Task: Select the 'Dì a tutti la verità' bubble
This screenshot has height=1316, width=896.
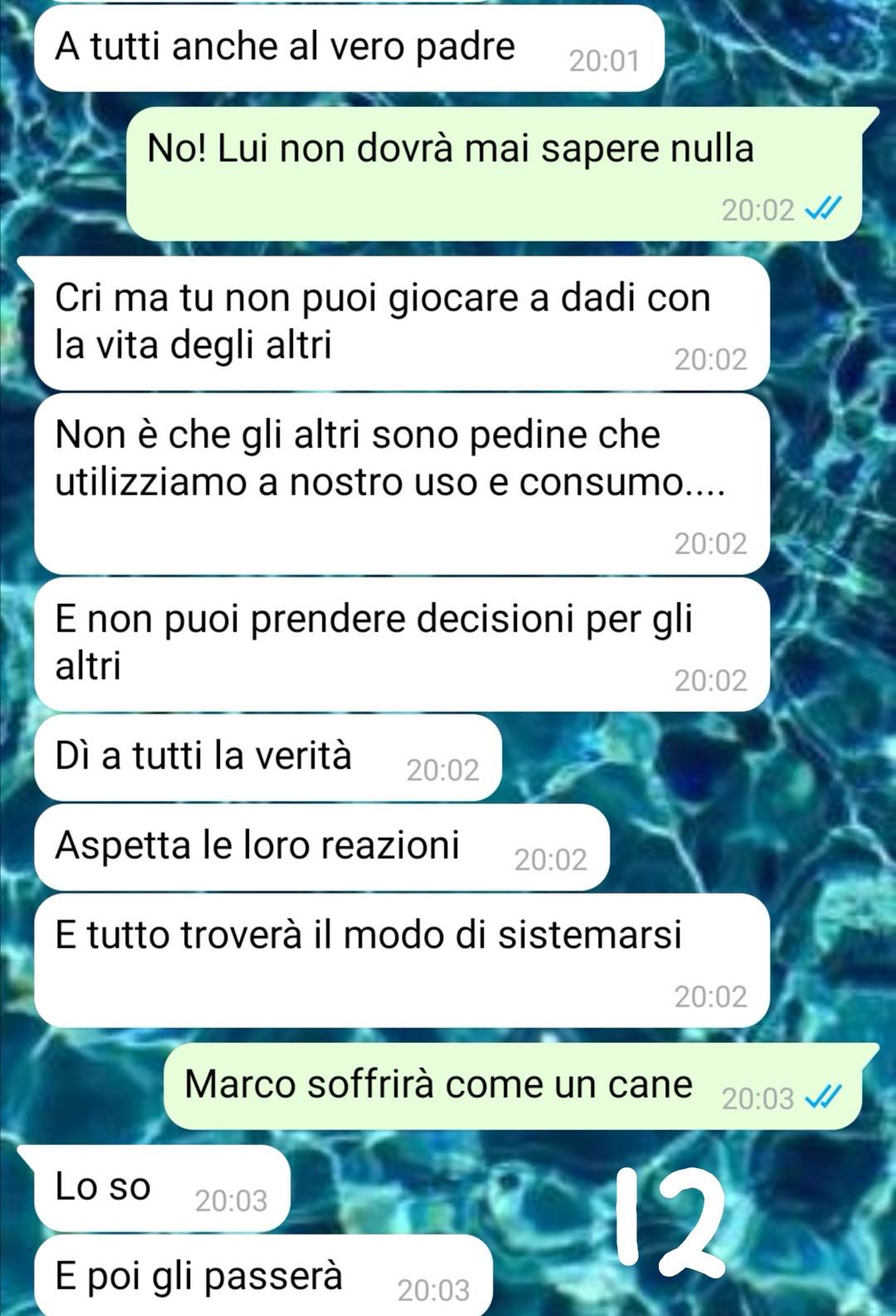Action: pyautogui.click(x=268, y=758)
